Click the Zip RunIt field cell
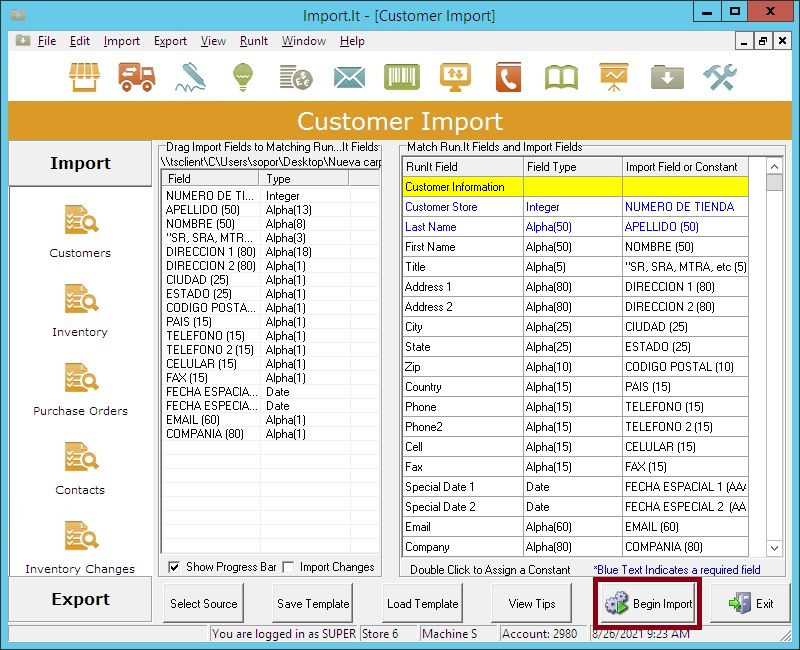 point(462,367)
